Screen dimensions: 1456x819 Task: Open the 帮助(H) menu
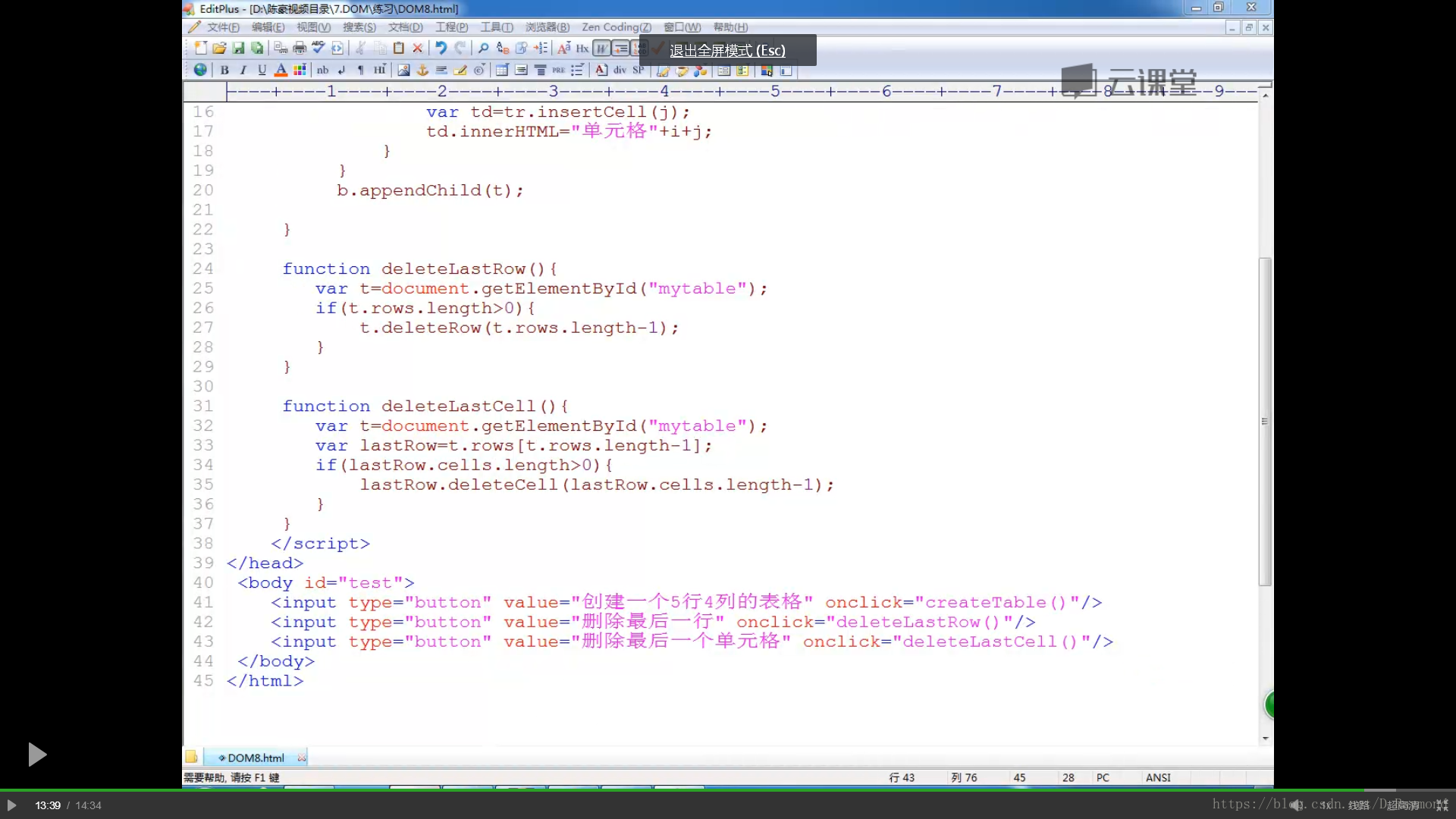pyautogui.click(x=730, y=27)
